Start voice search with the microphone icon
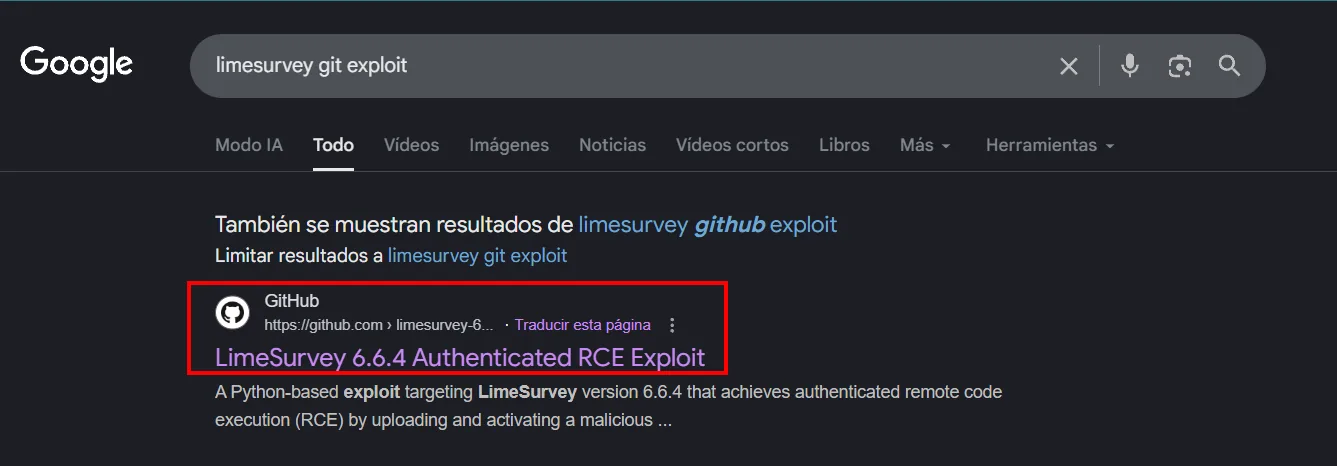This screenshot has height=466, width=1337. tap(1130, 66)
